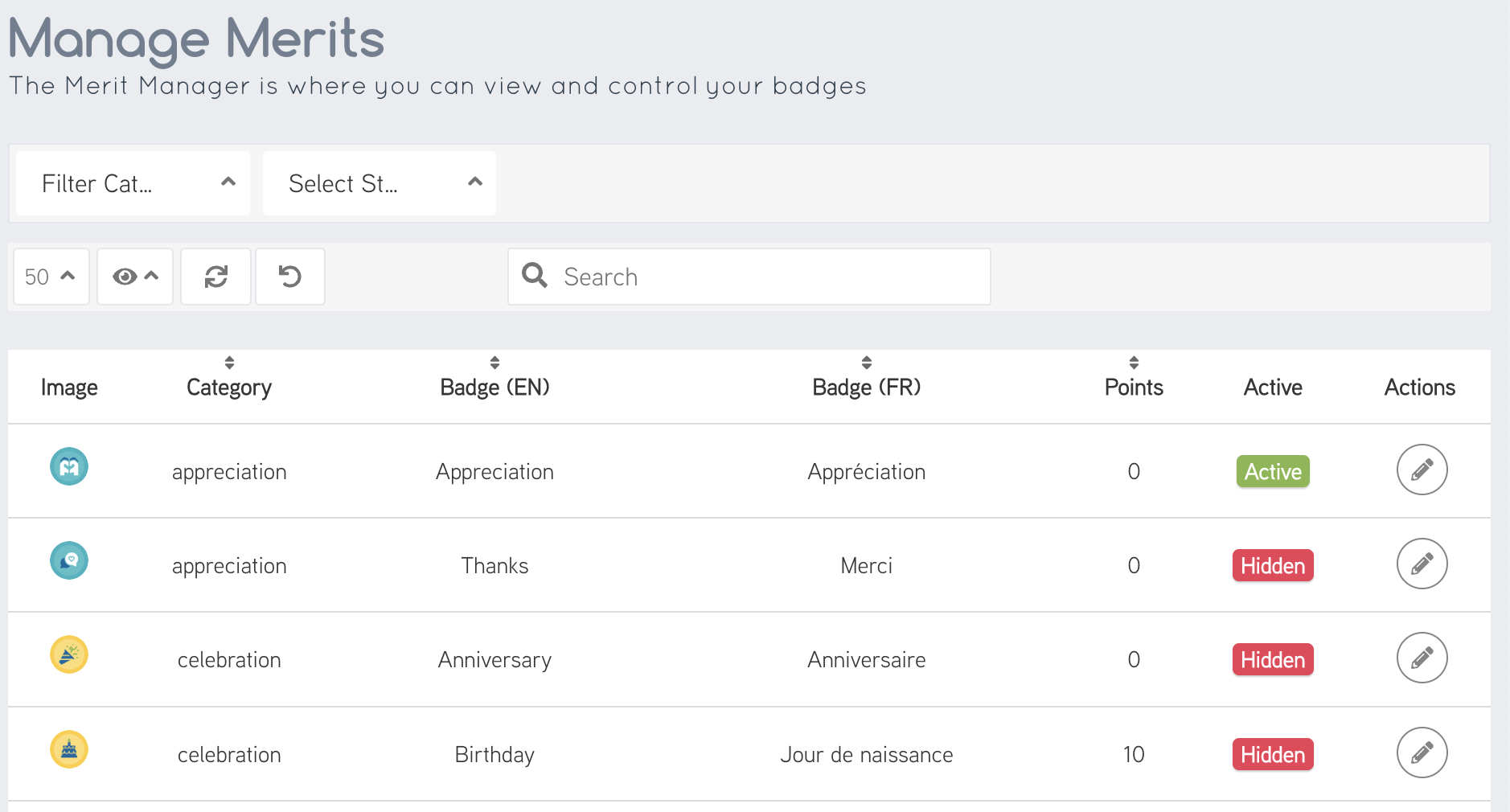Open the column visibility eye dropdown
Image resolution: width=1510 pixels, height=812 pixels.
(135, 277)
